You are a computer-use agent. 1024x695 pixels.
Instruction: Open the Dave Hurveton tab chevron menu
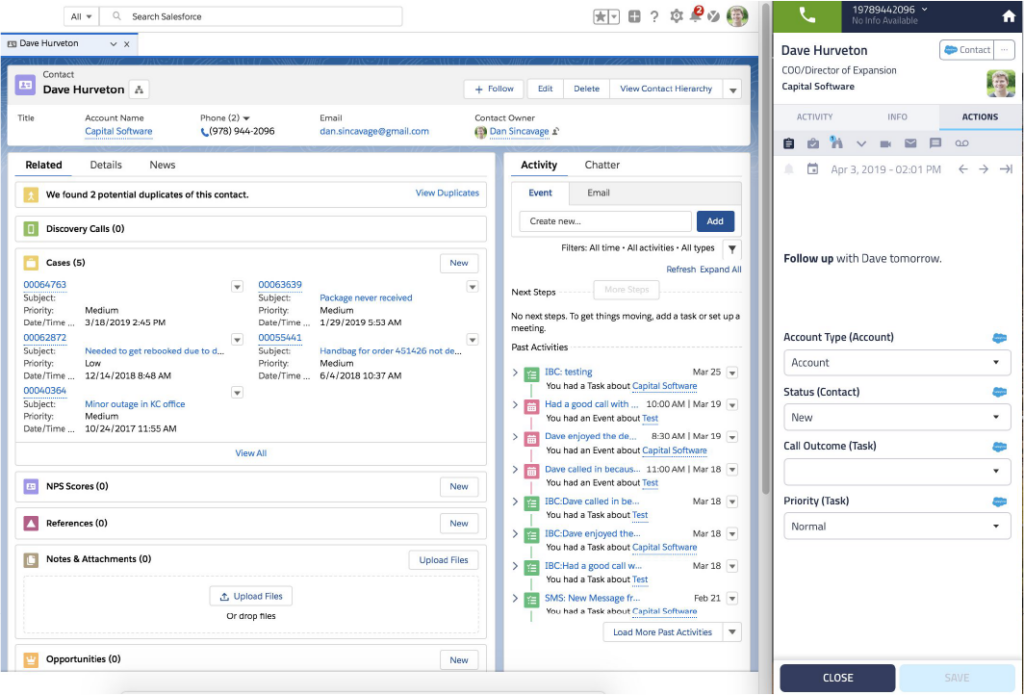pyautogui.click(x=113, y=44)
